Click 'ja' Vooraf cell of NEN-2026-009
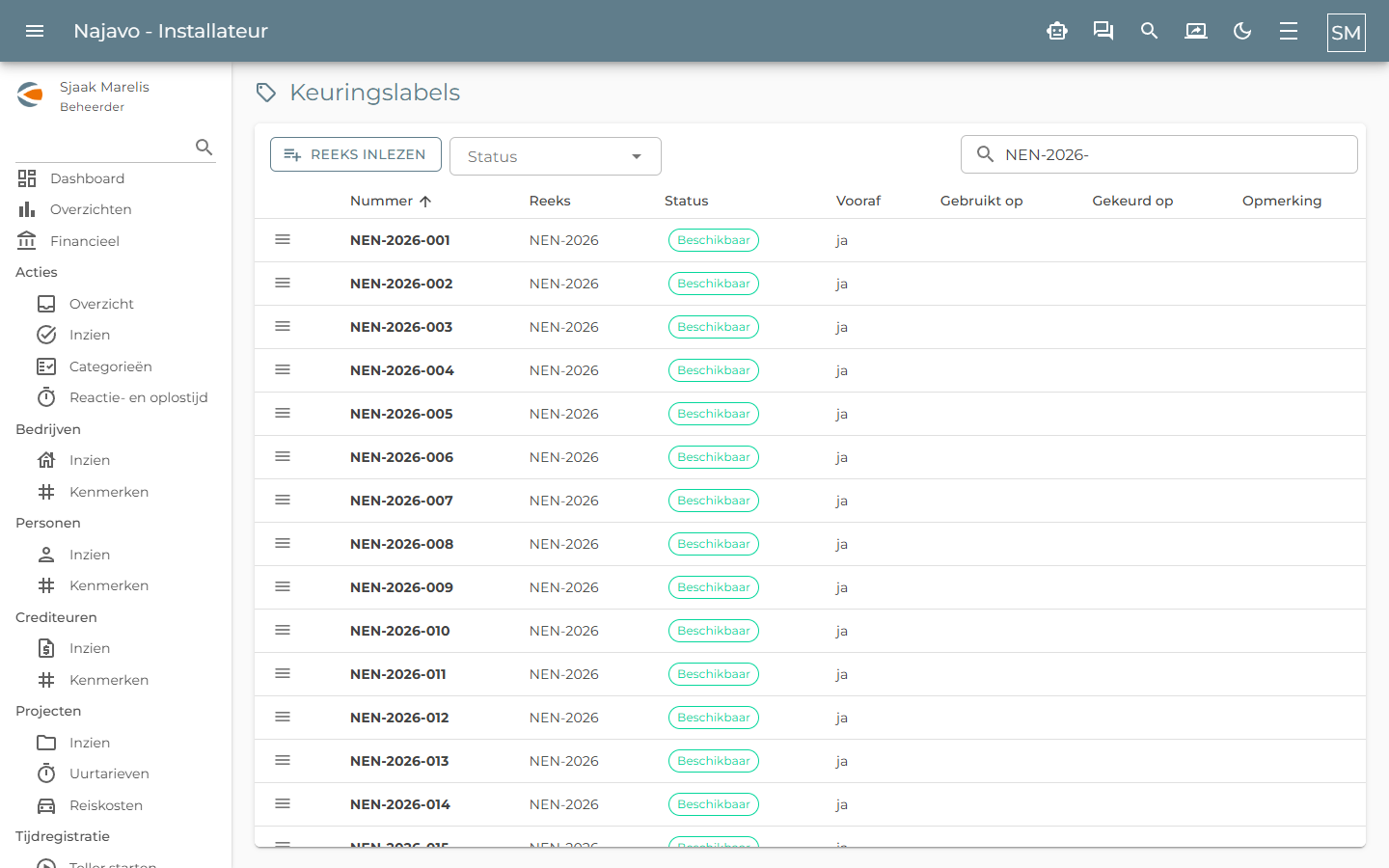This screenshot has height=868, width=1389. coord(842,587)
